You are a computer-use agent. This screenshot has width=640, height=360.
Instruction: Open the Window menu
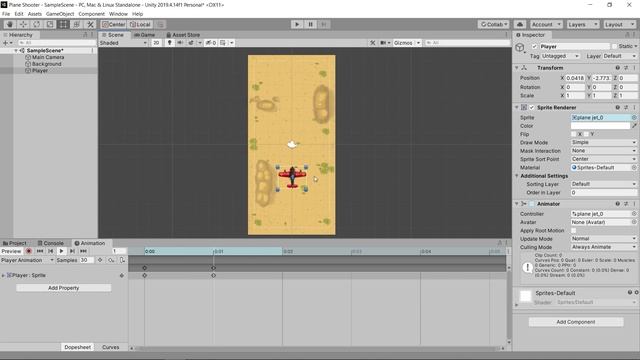tap(118, 14)
